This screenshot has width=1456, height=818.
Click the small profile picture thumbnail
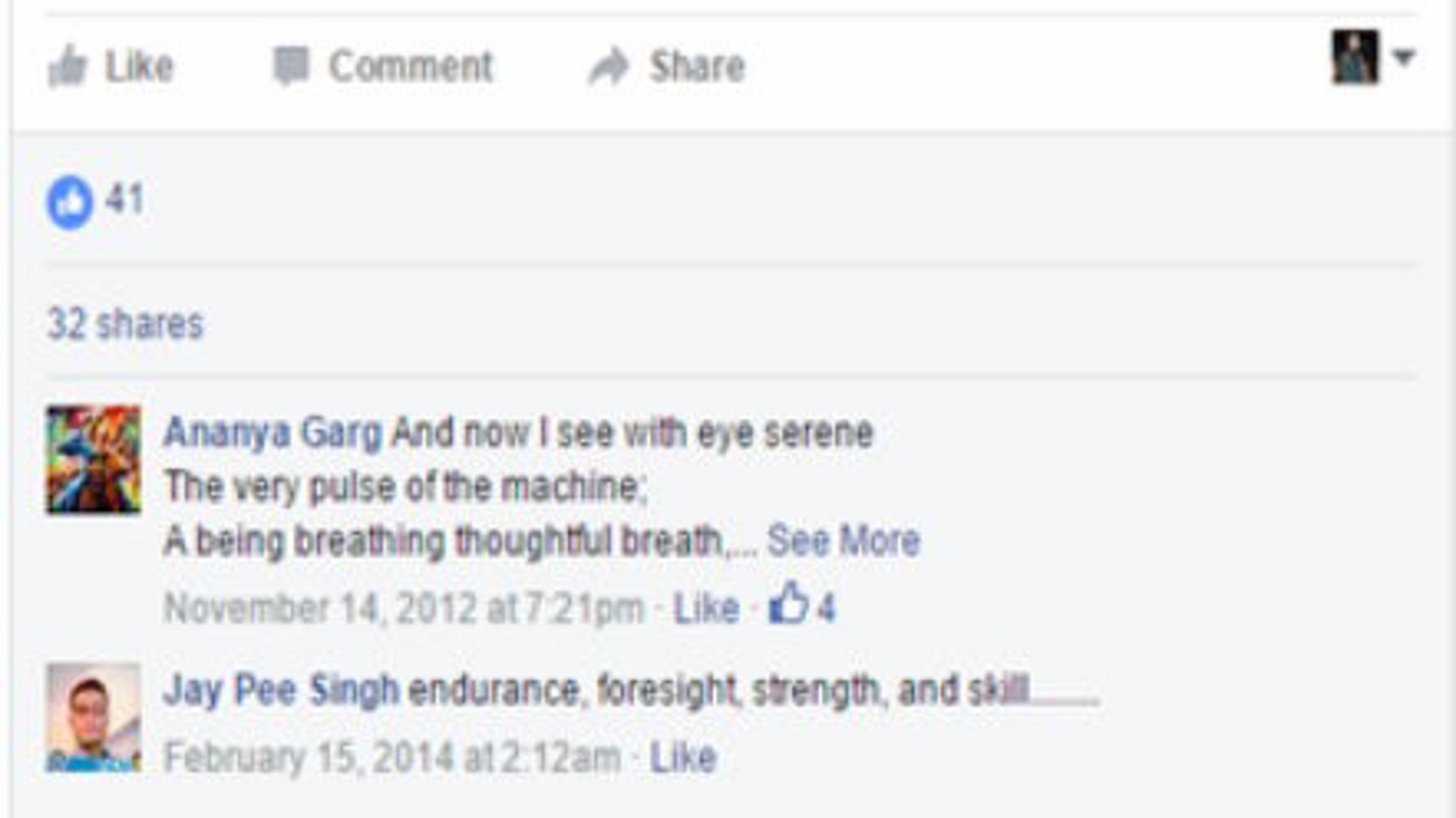pyautogui.click(x=1355, y=57)
